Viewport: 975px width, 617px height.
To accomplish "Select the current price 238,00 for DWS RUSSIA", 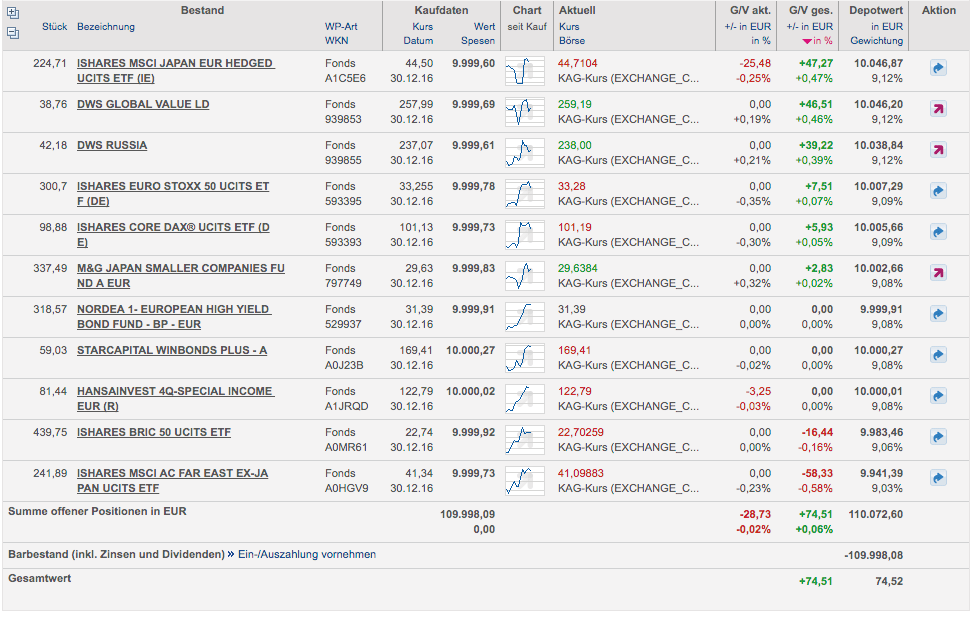I will (x=575, y=146).
